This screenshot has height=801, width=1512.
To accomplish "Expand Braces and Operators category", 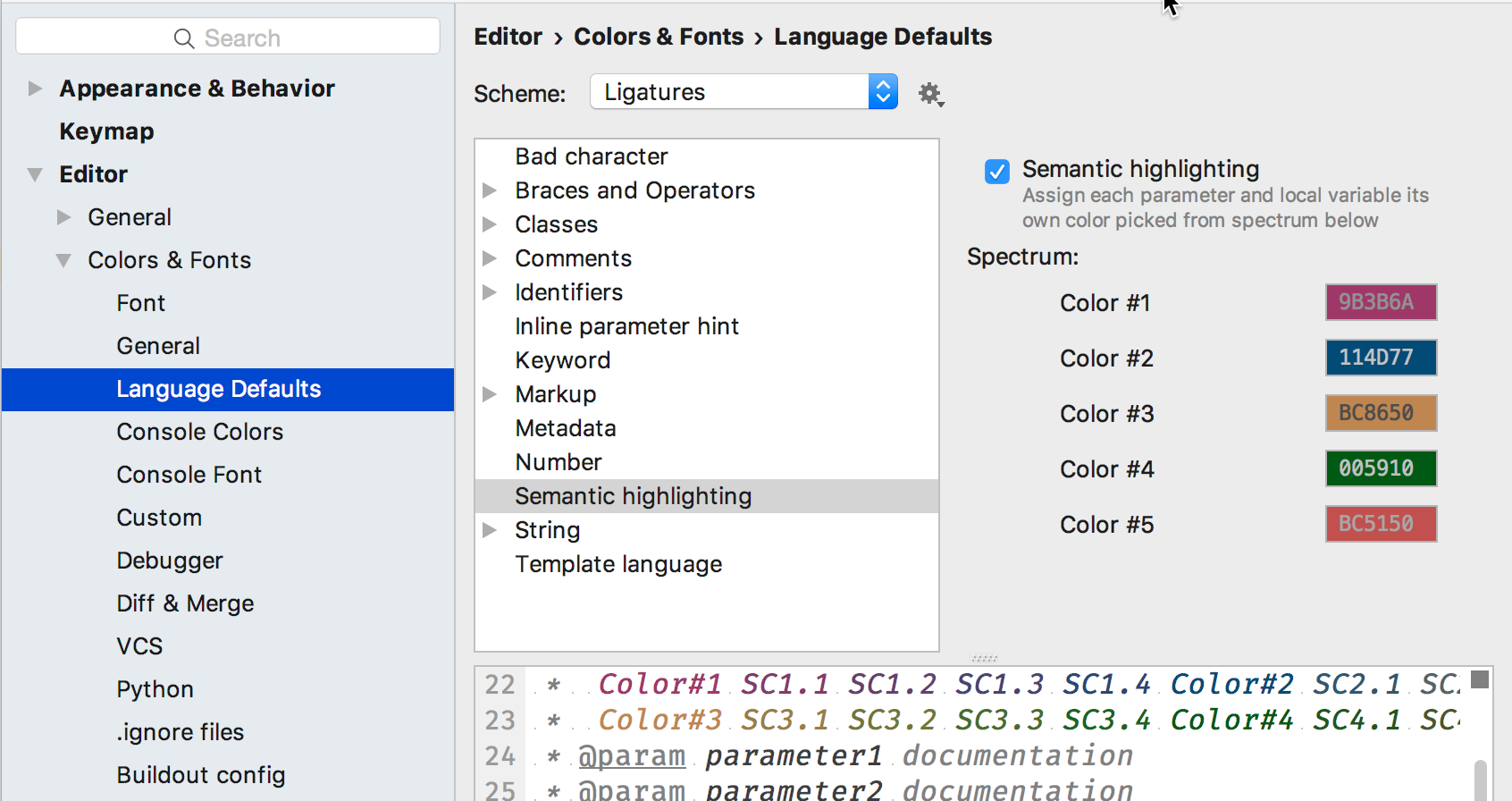I will click(x=490, y=190).
